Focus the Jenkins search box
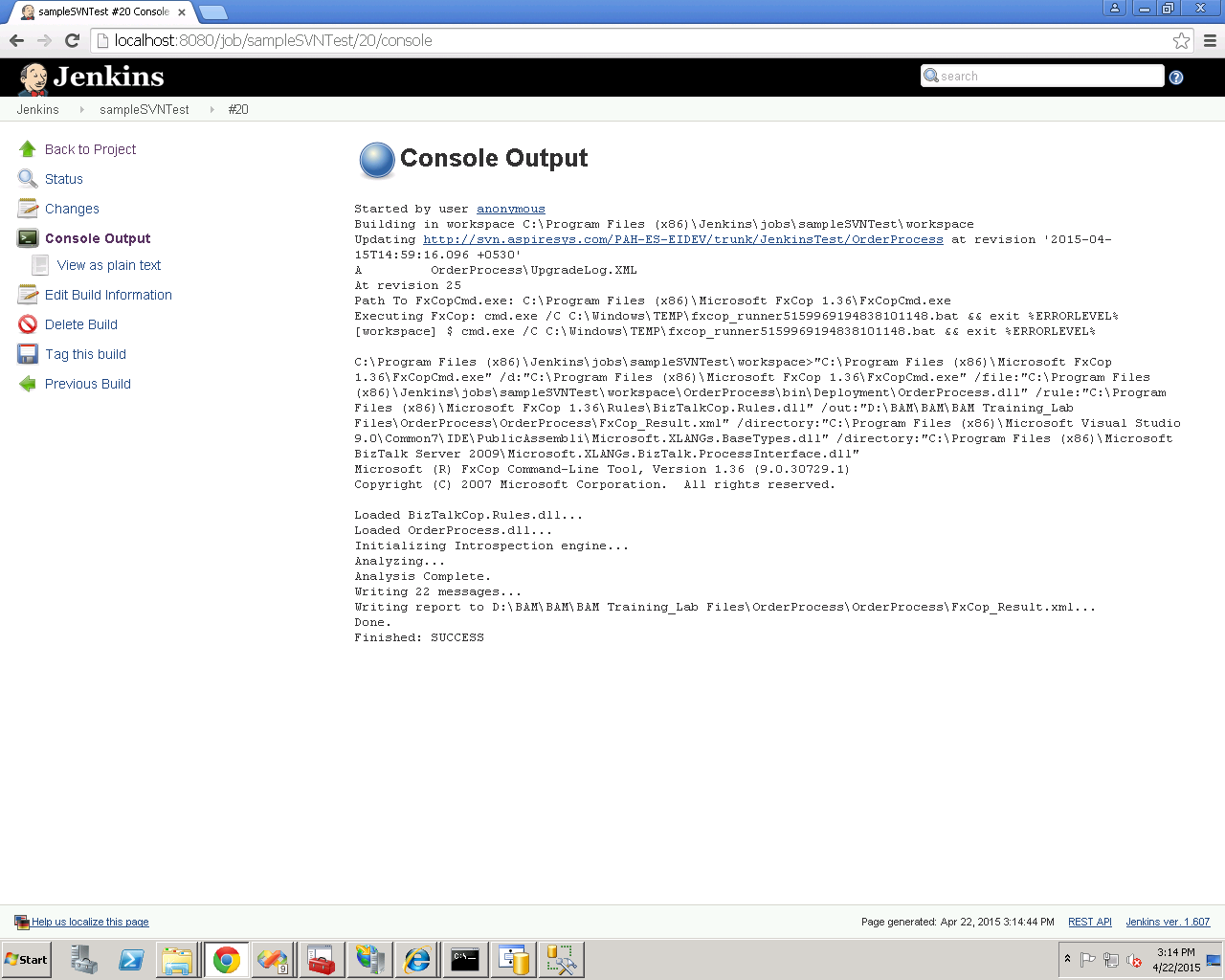The height and width of the screenshot is (980, 1225). (x=1042, y=76)
